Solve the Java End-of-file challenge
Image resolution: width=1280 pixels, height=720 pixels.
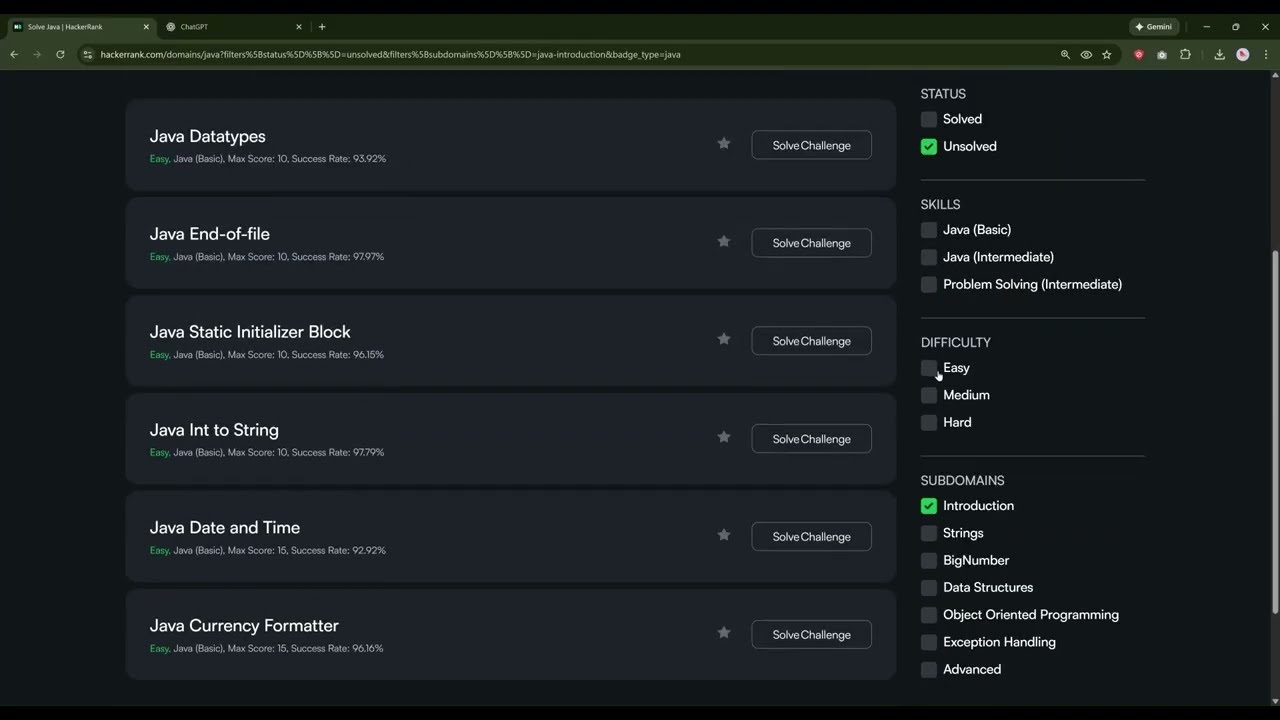point(811,243)
